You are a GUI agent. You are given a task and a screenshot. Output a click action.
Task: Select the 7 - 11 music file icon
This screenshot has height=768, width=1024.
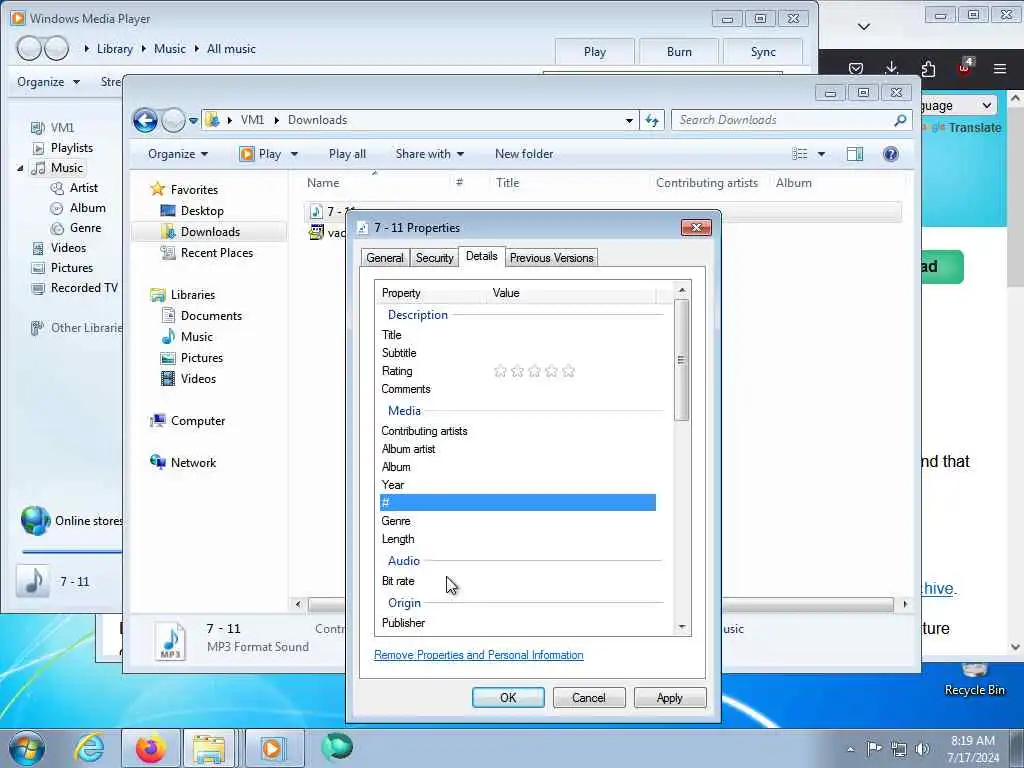point(316,211)
